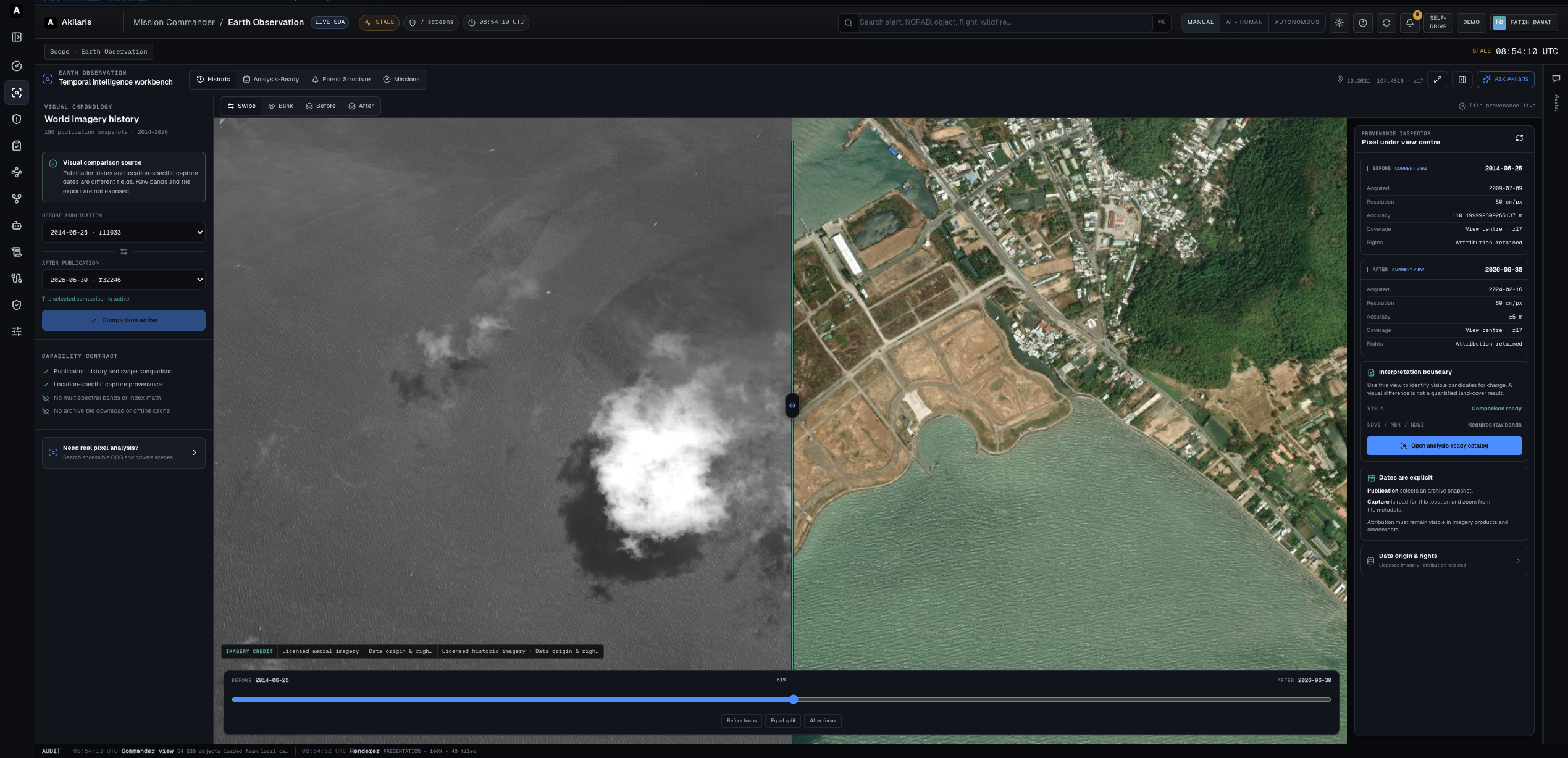The width and height of the screenshot is (1568, 758).
Task: Open the Analysis-Ready tab
Action: pos(271,80)
